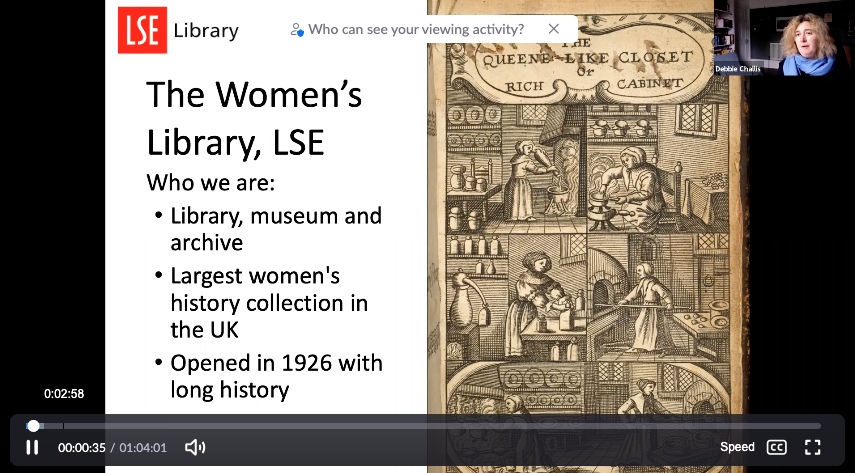
Task: Click the video progress bar handle
Action: (x=33, y=426)
